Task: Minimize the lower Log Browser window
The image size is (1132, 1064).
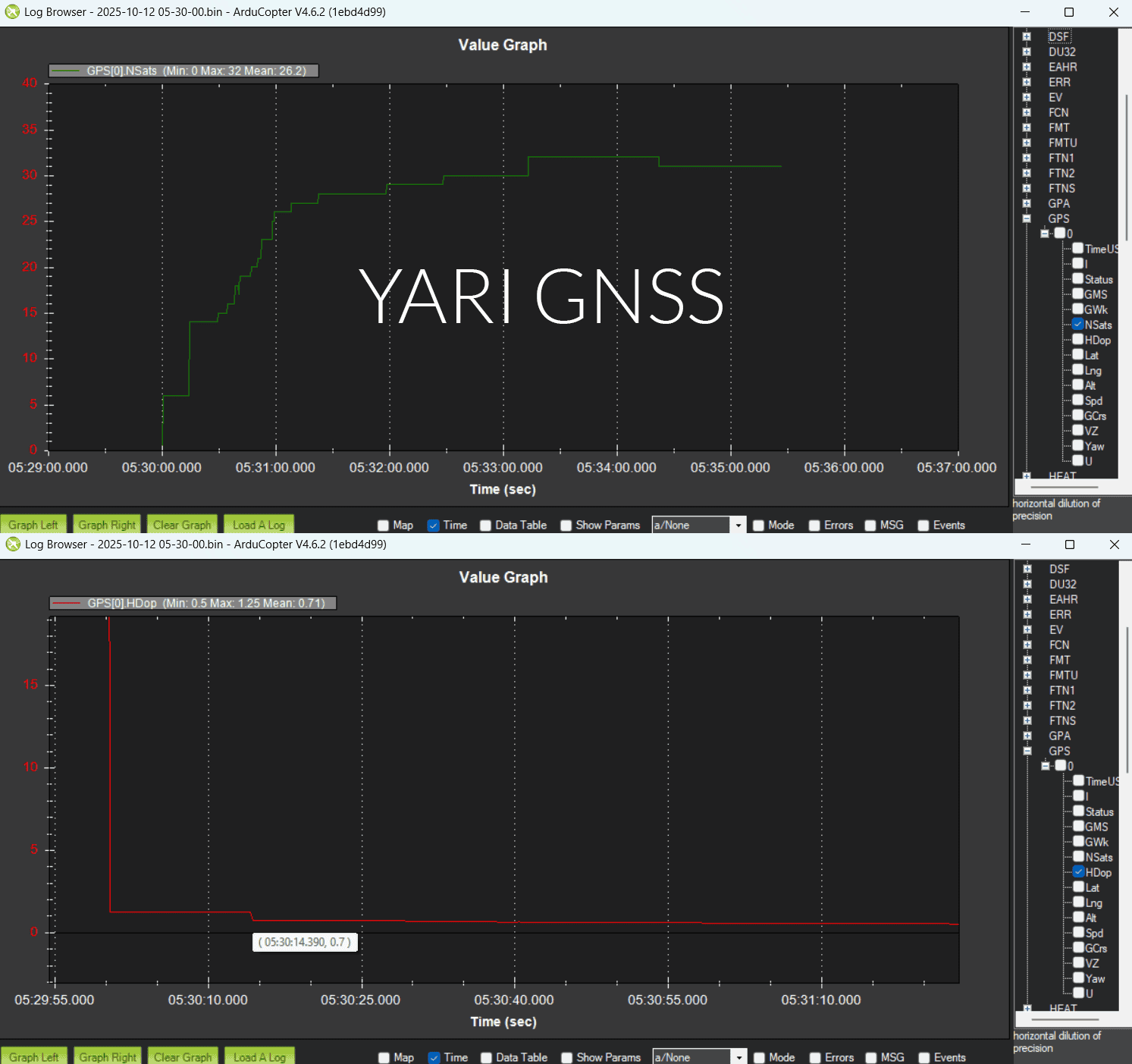Action: click(1026, 545)
